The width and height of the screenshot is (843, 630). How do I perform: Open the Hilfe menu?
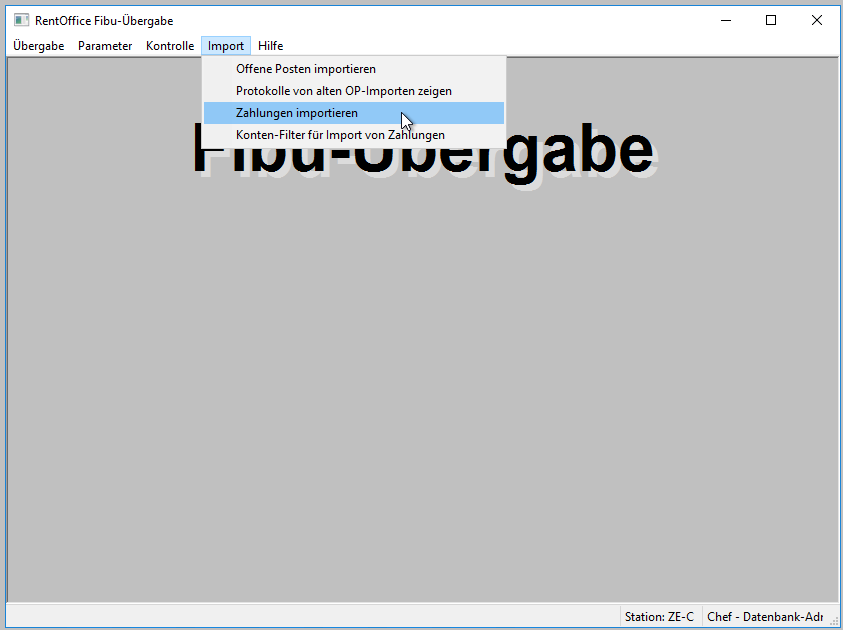270,46
